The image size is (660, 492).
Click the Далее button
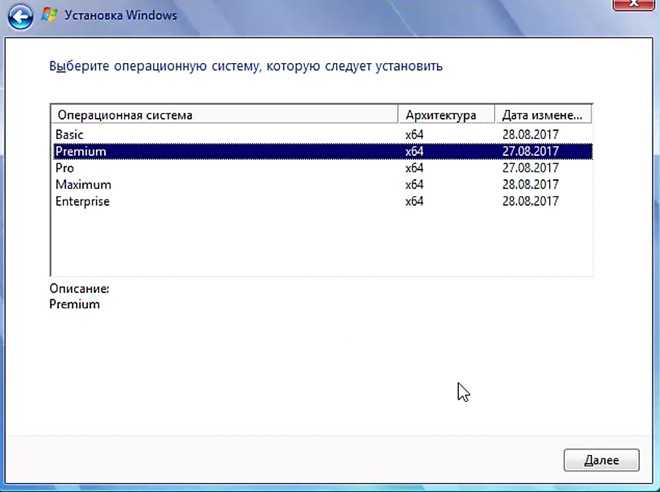(x=601, y=460)
